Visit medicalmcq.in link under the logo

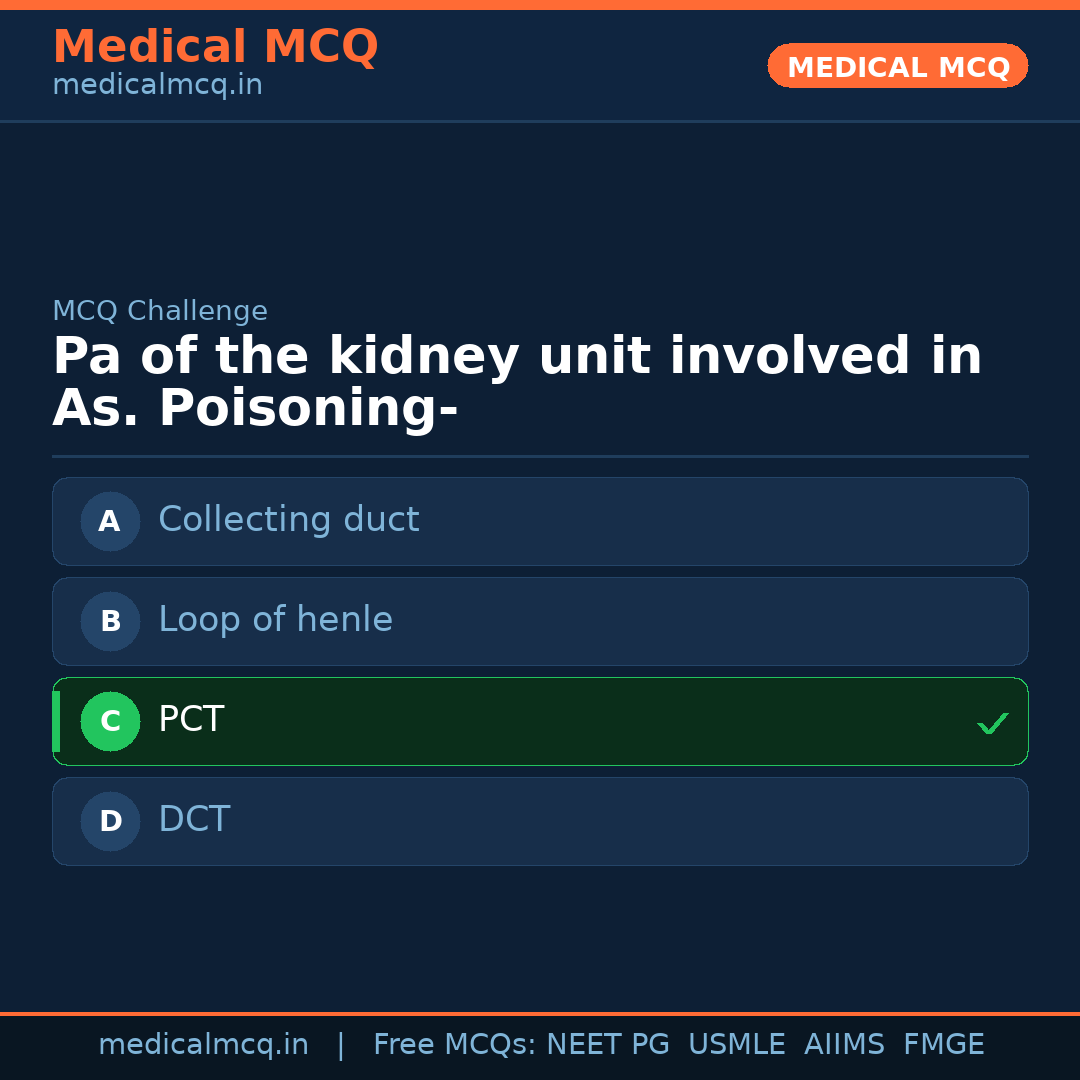(157, 84)
